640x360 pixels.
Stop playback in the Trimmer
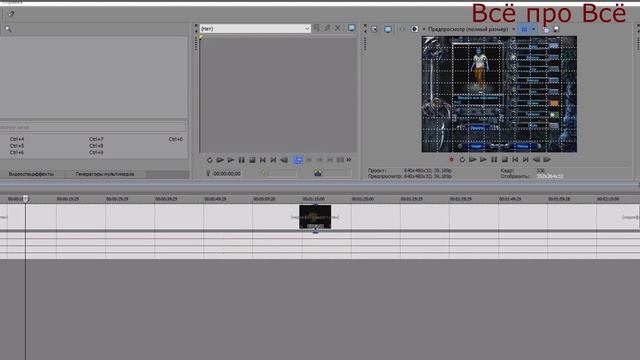click(x=252, y=160)
